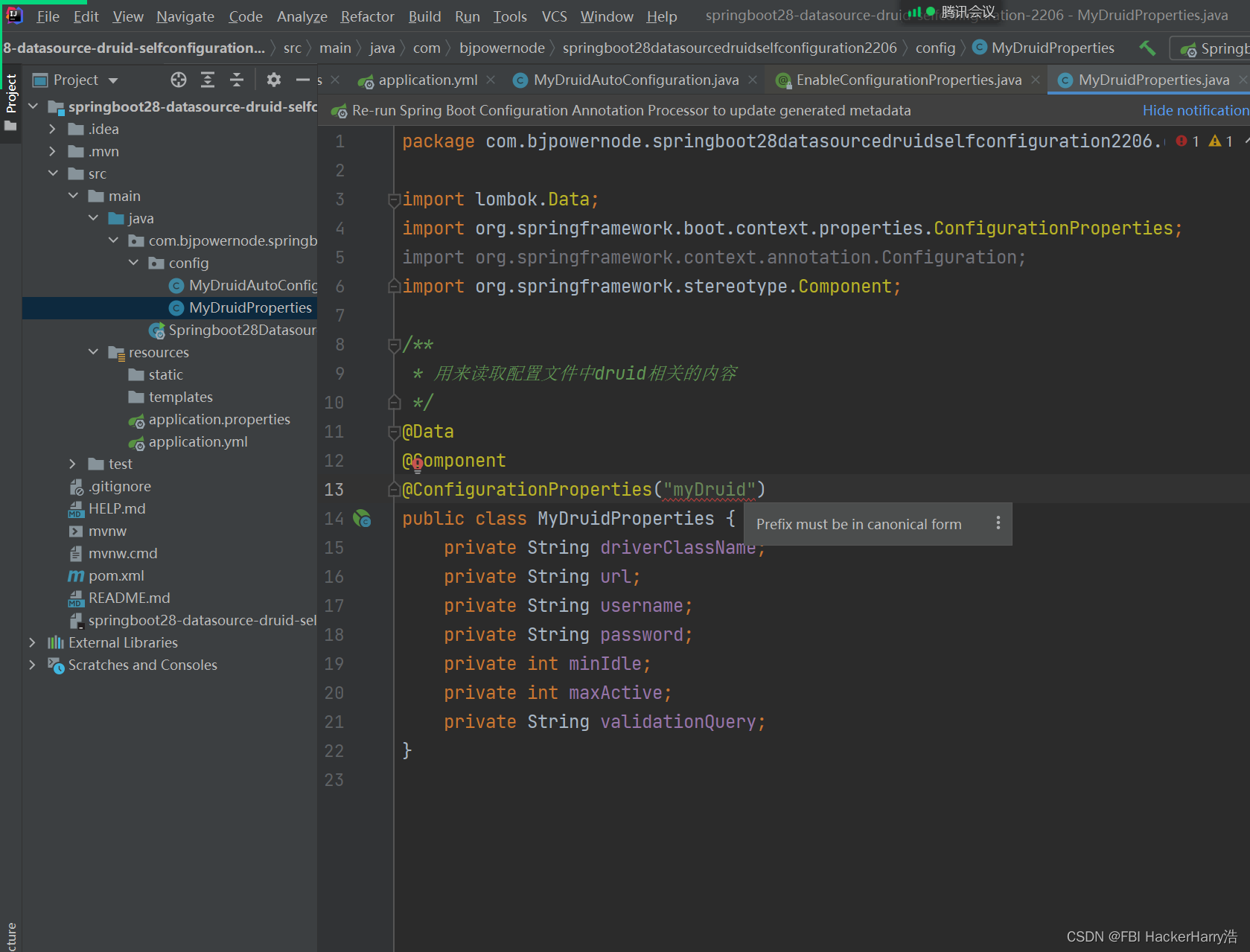
Task: Click the Select Opened File crosshair icon
Action: [177, 80]
